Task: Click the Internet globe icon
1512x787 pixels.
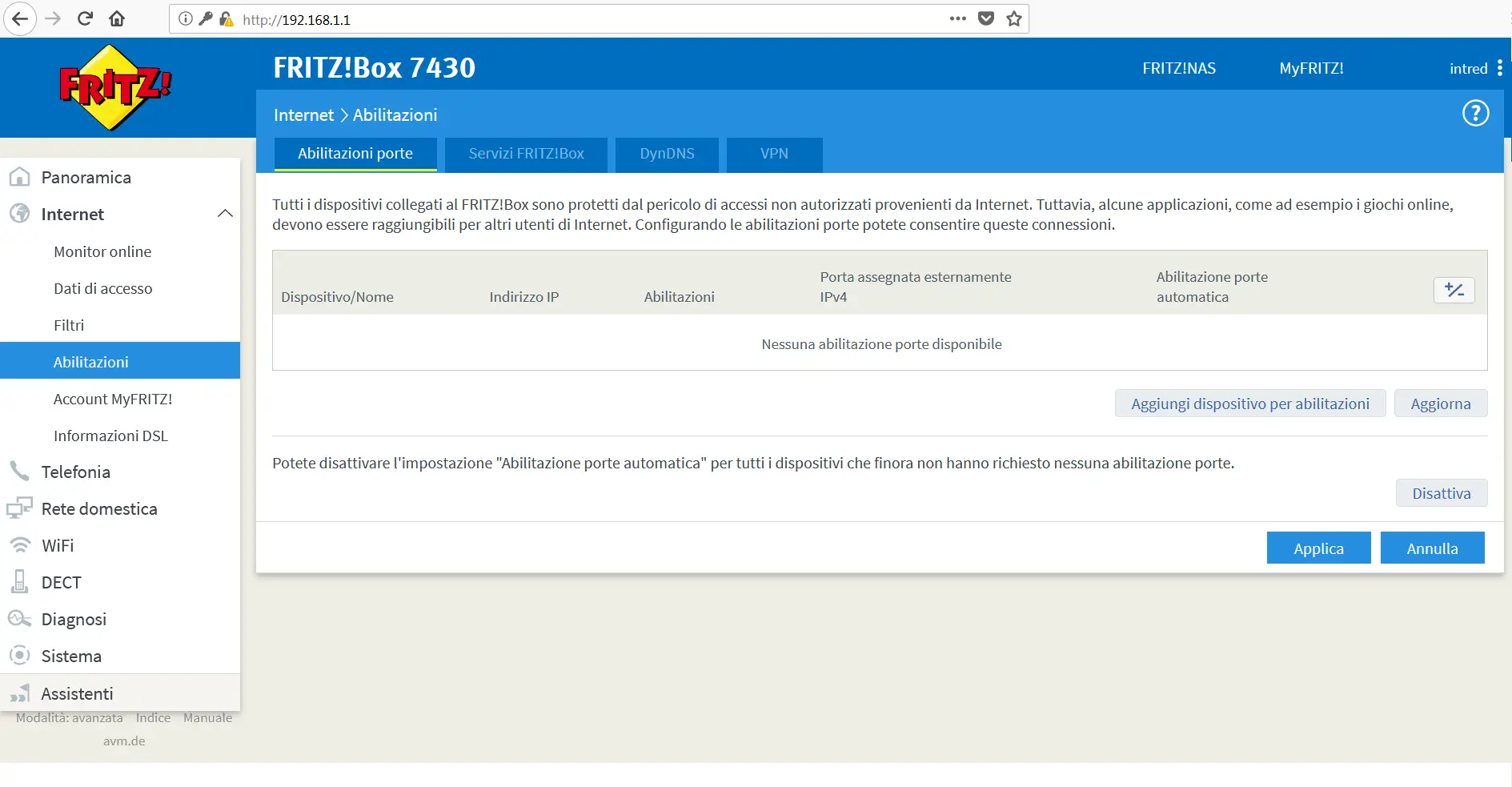Action: click(x=19, y=214)
